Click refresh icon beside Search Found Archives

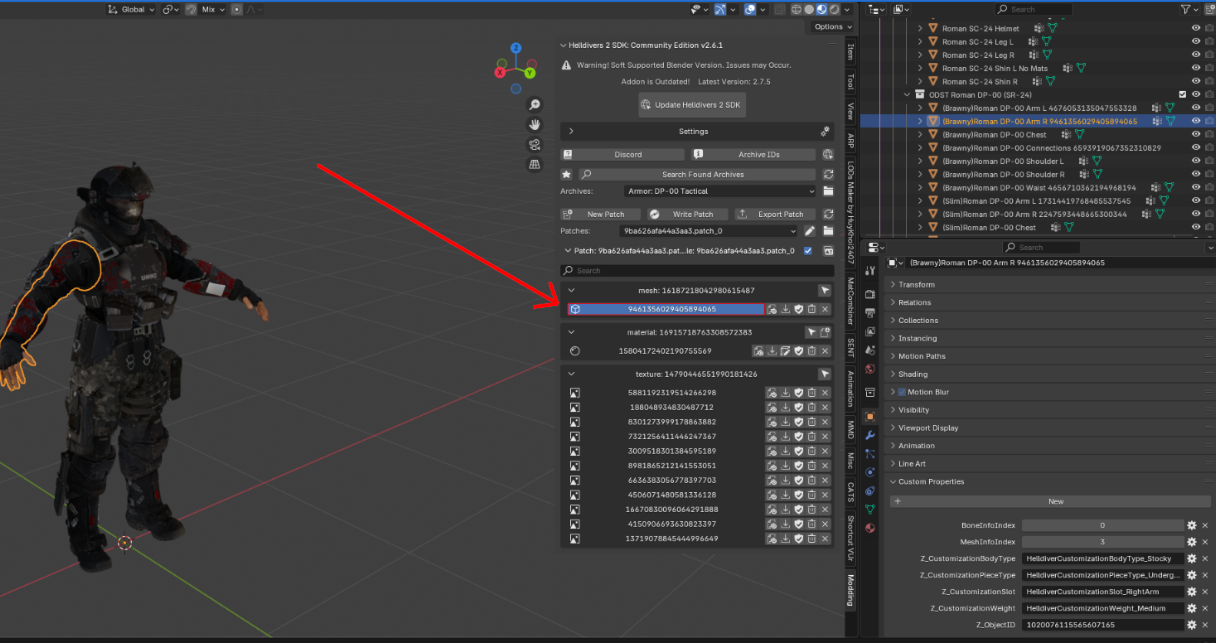click(828, 174)
